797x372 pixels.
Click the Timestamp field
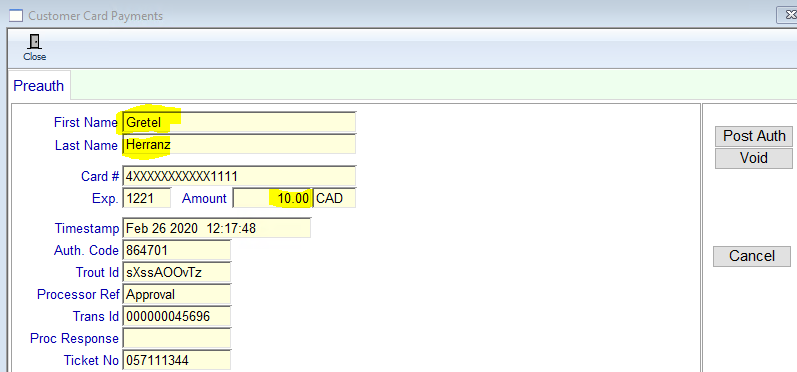tap(217, 228)
